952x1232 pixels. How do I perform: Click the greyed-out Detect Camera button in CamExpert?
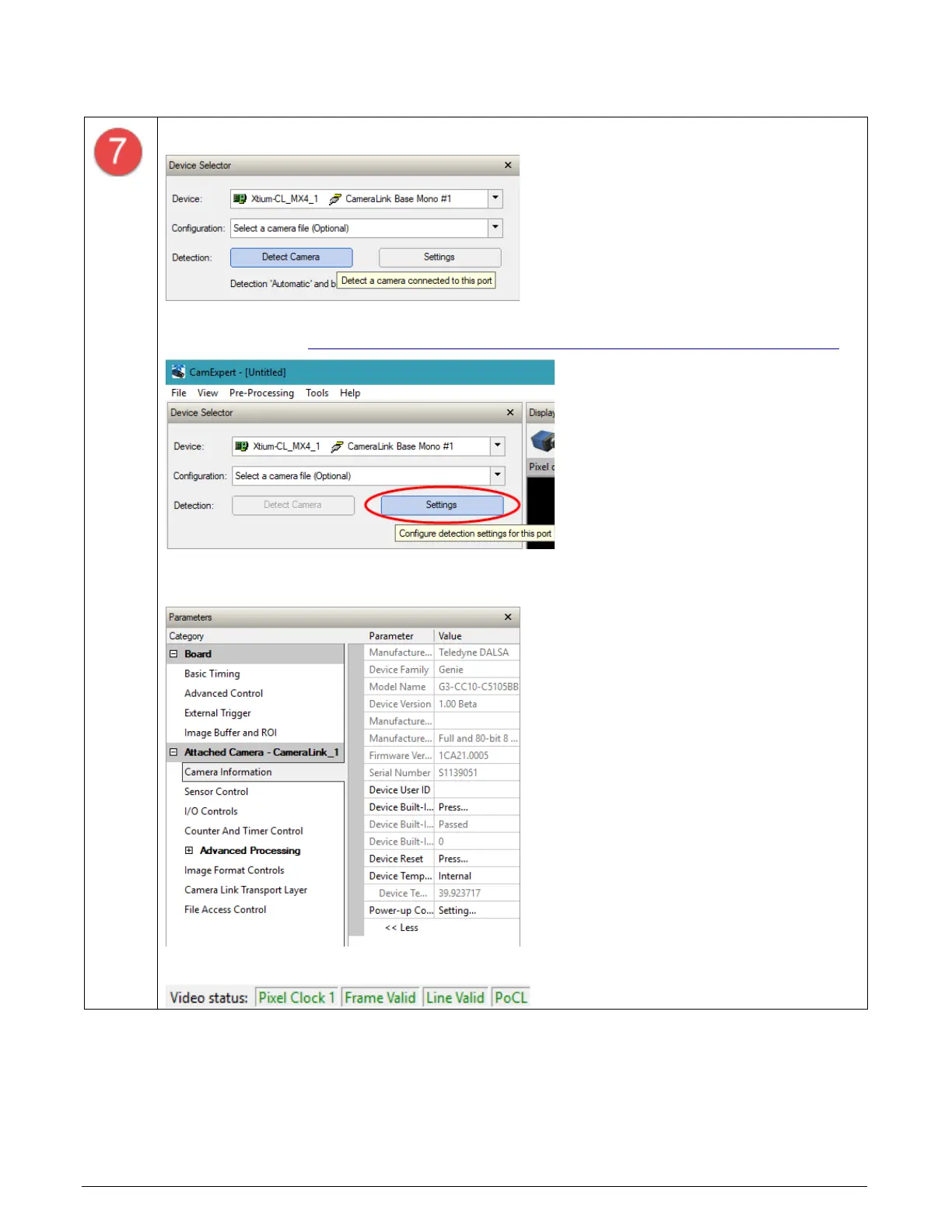293,505
